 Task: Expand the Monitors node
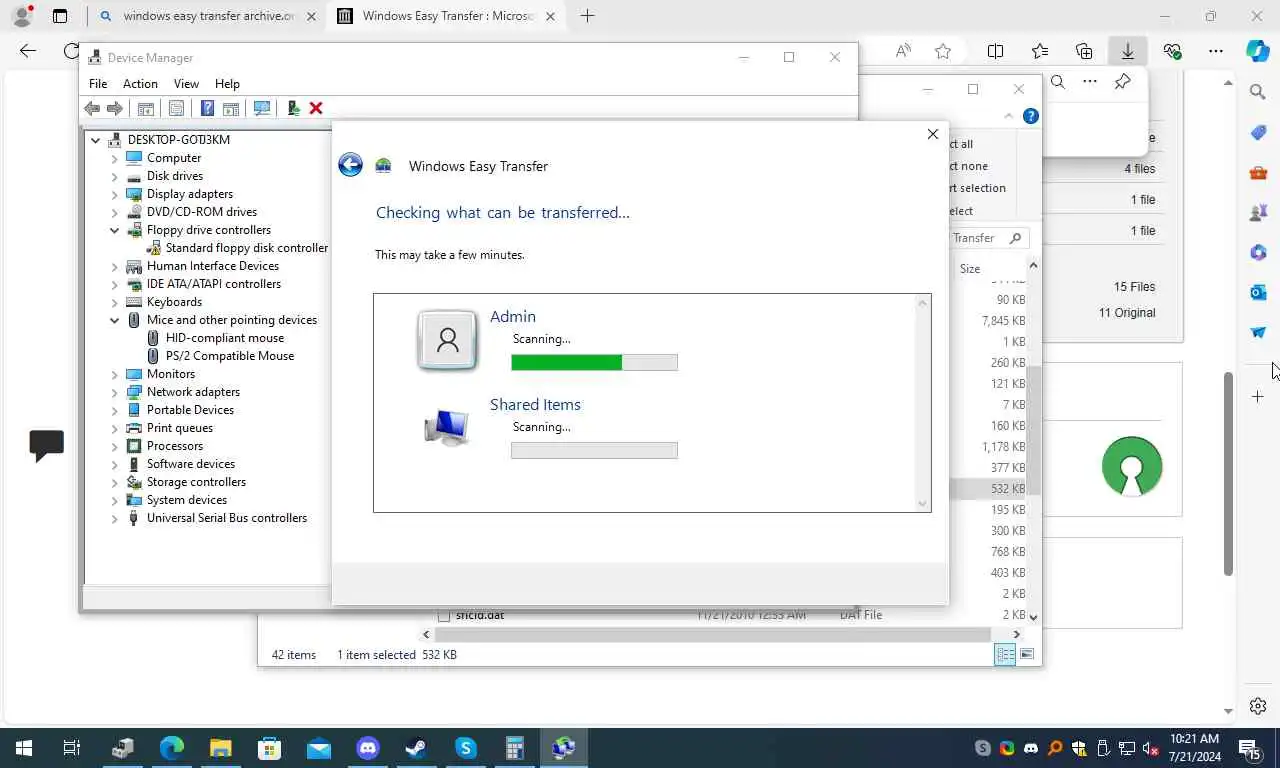pos(115,374)
